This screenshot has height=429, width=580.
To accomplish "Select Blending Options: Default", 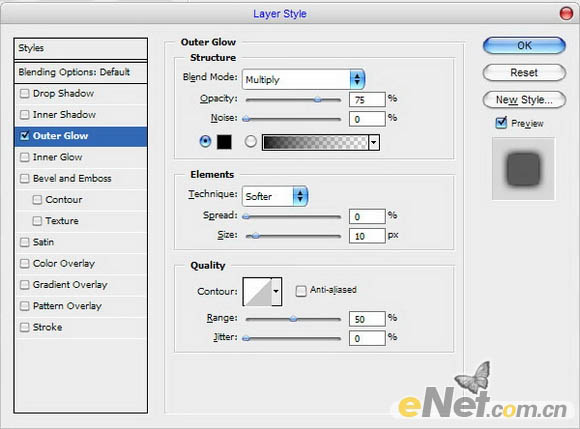I will [81, 72].
